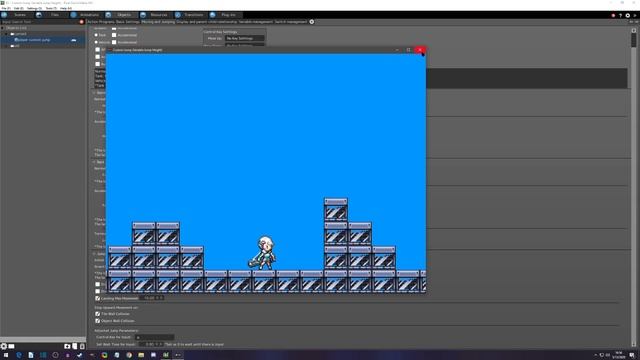
Task: Open object list settings gear at bottom left
Action: click(x=4, y=346)
